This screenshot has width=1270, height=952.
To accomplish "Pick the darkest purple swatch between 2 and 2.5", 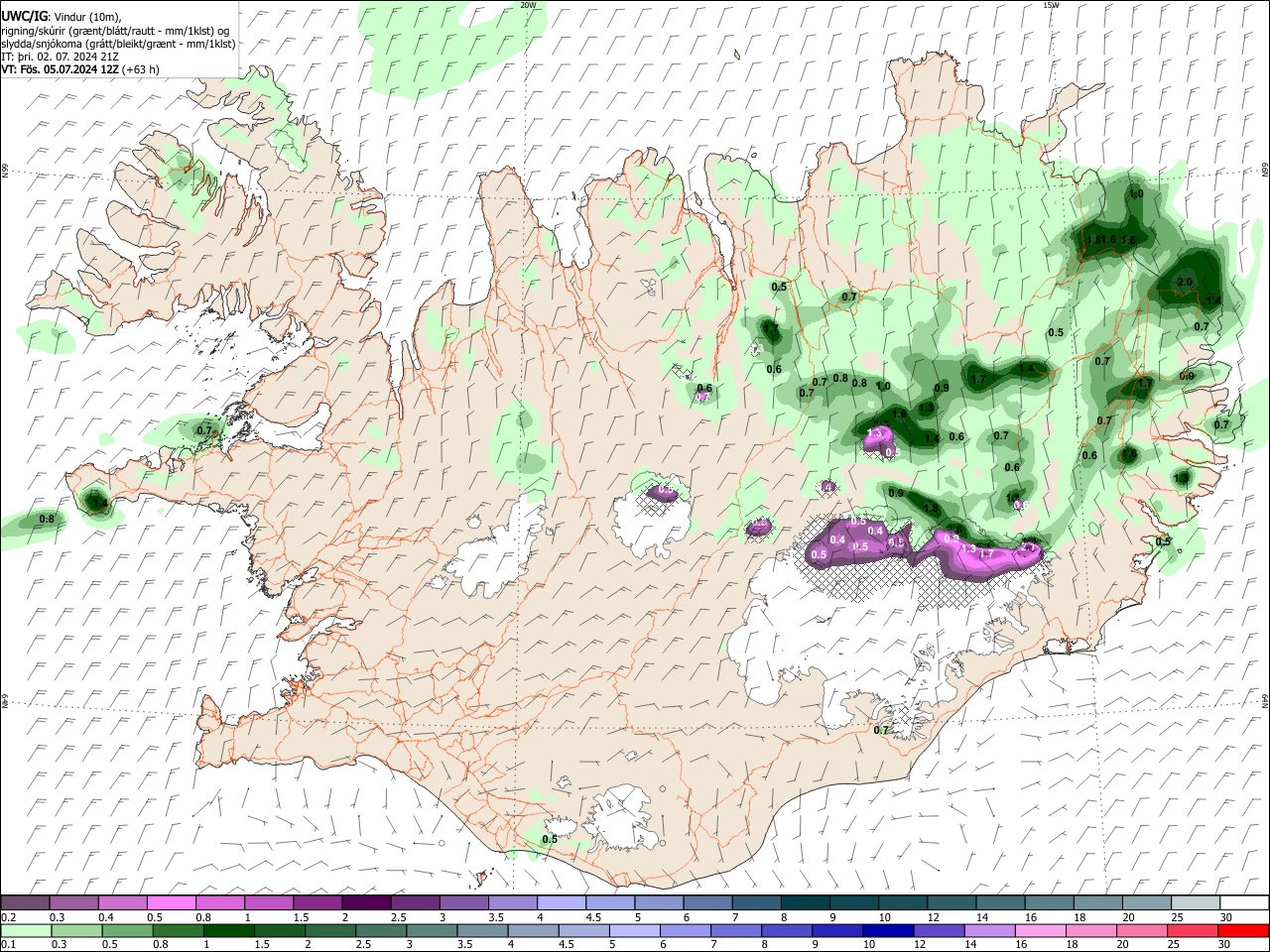I will 366,902.
